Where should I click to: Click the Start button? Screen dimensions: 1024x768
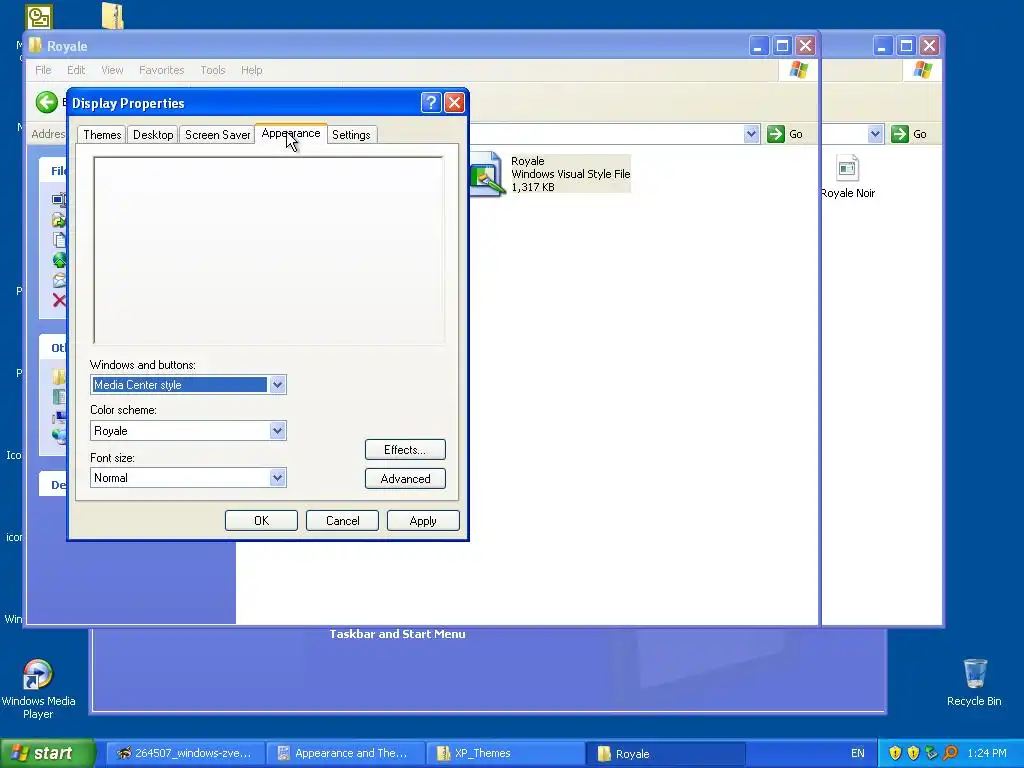(x=47, y=753)
